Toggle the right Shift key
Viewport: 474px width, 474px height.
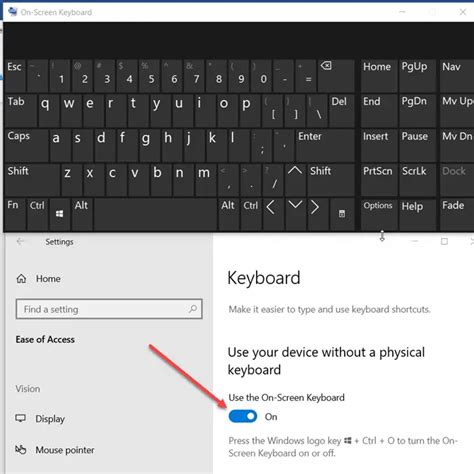pyautogui.click(x=331, y=179)
